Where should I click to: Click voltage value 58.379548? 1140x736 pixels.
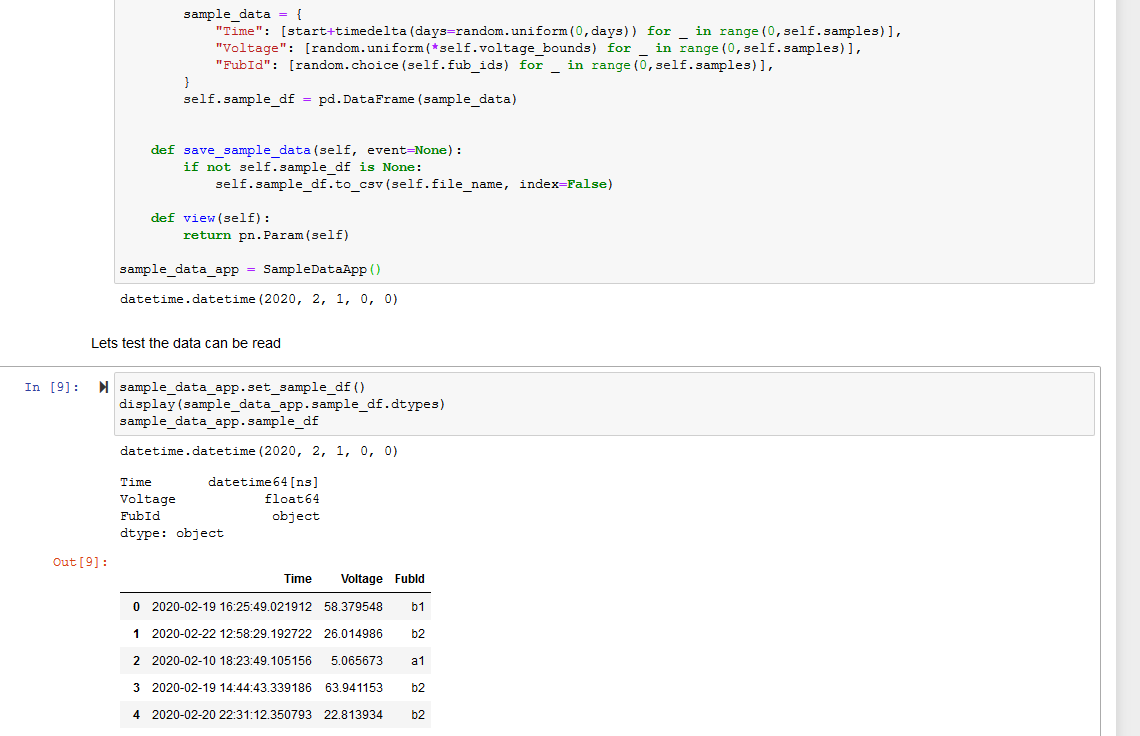[353, 607]
